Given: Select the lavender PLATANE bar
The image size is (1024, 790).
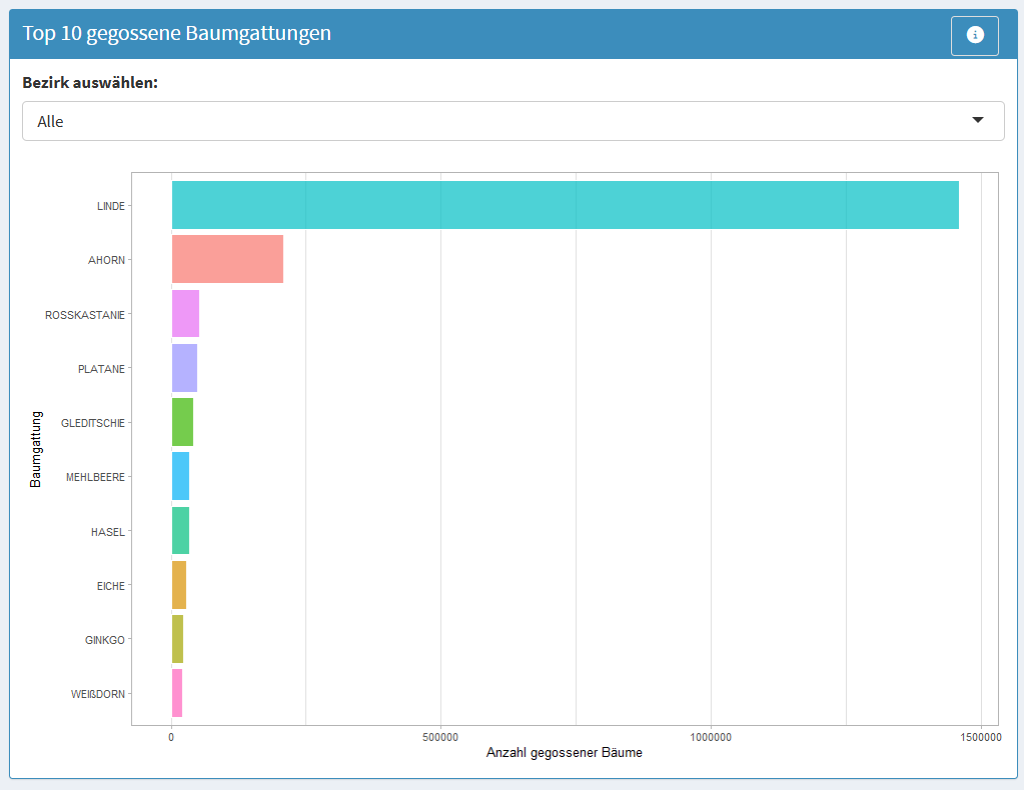Looking at the screenshot, I should [184, 368].
